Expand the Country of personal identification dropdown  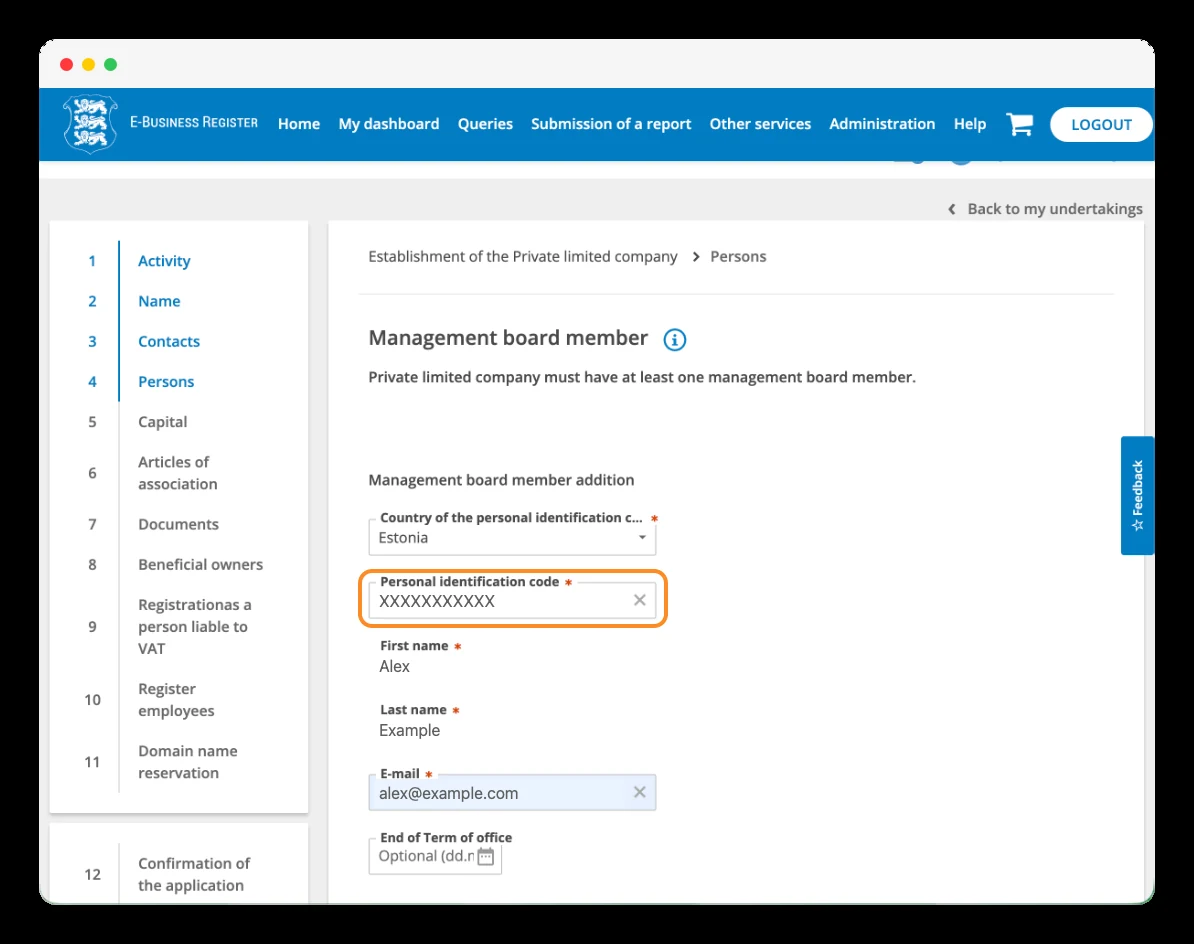click(x=512, y=537)
